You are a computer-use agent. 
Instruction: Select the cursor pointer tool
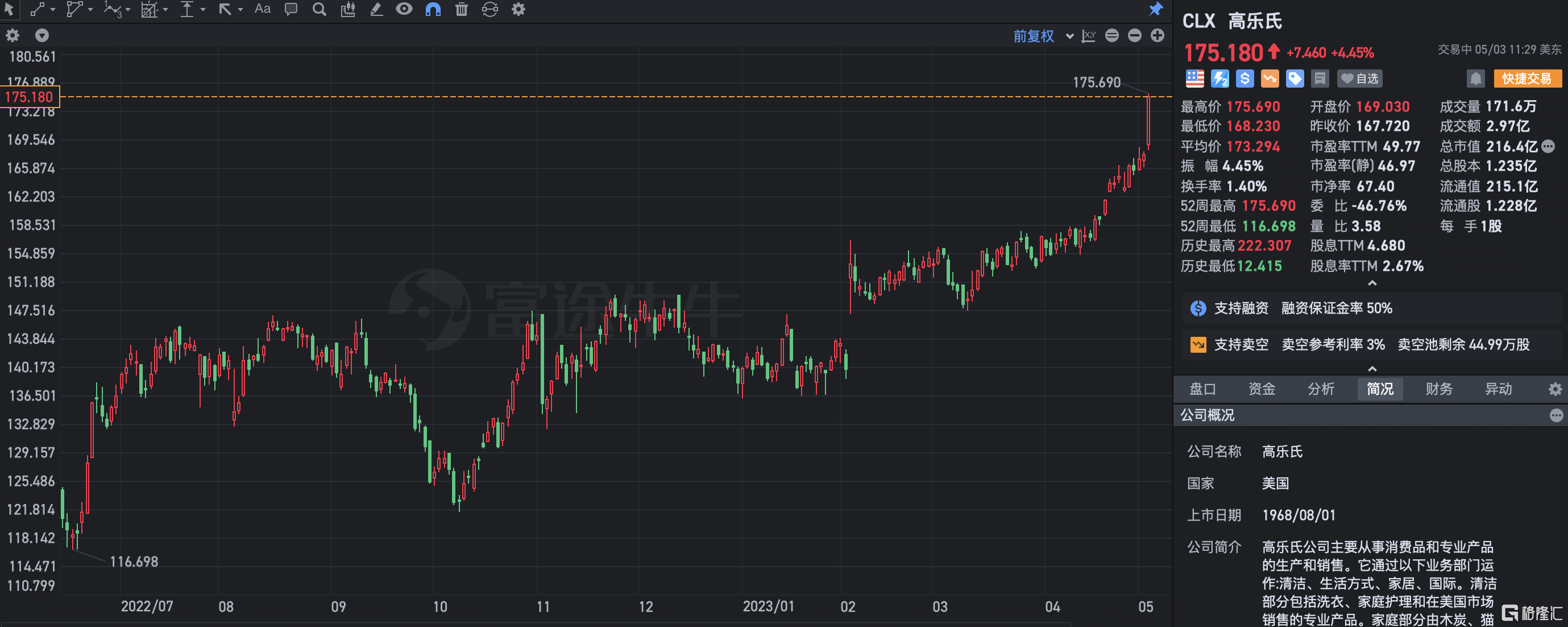9,9
